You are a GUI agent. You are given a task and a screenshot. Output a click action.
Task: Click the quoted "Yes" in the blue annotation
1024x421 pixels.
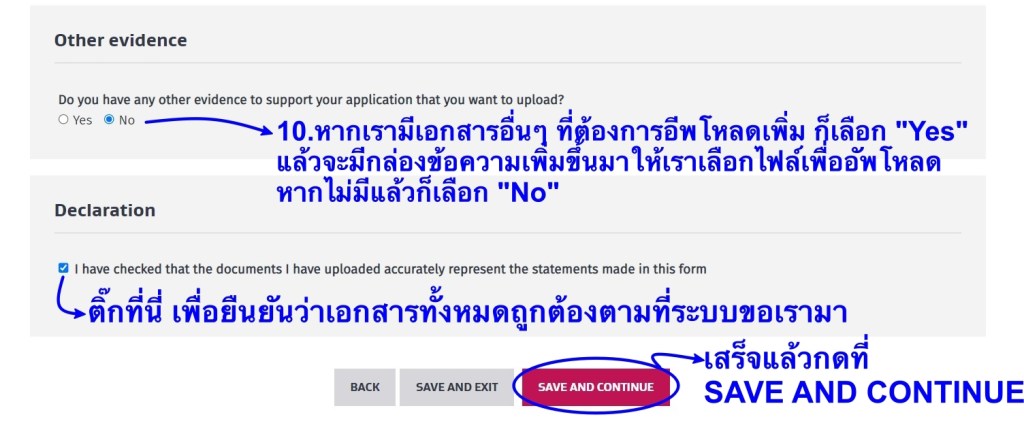click(x=934, y=132)
